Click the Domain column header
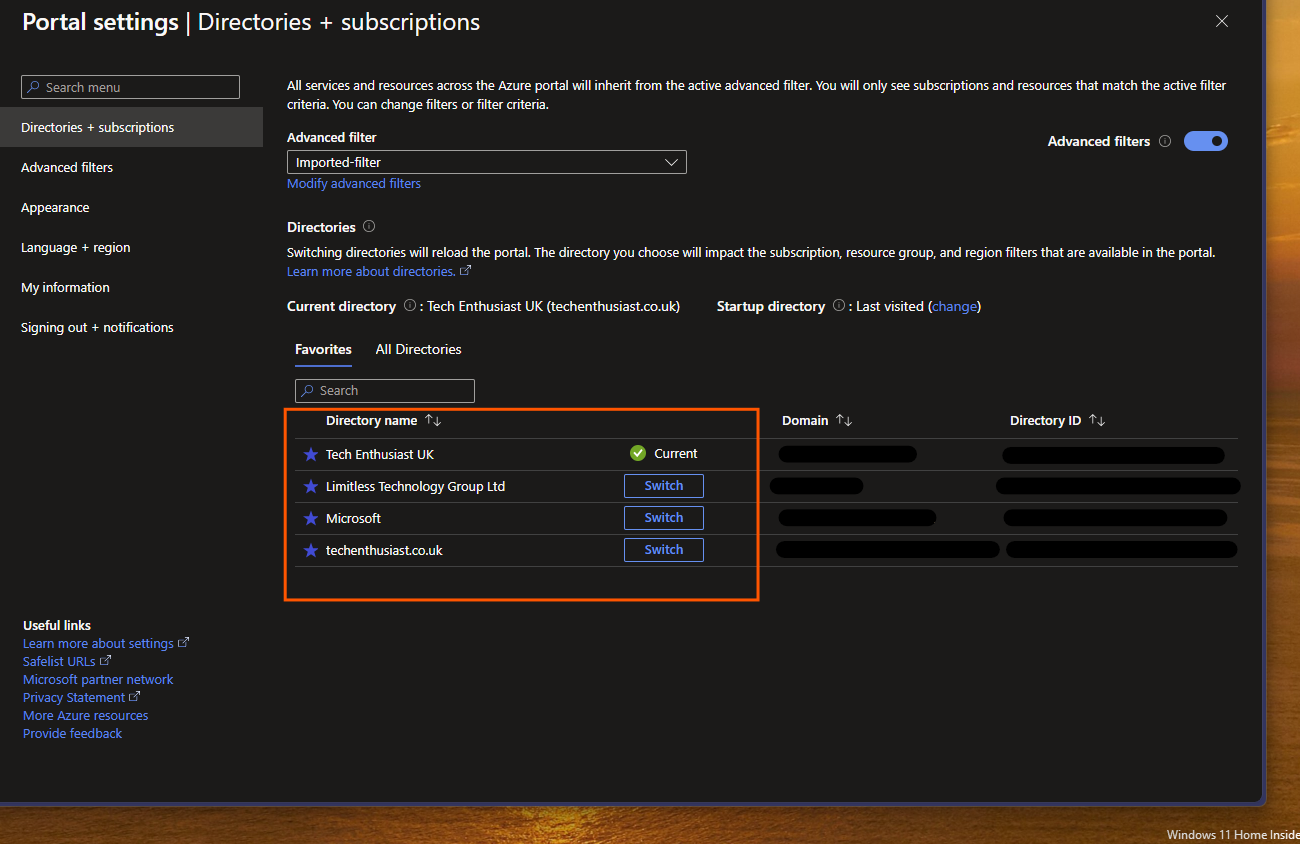This screenshot has width=1300, height=844. tap(805, 421)
